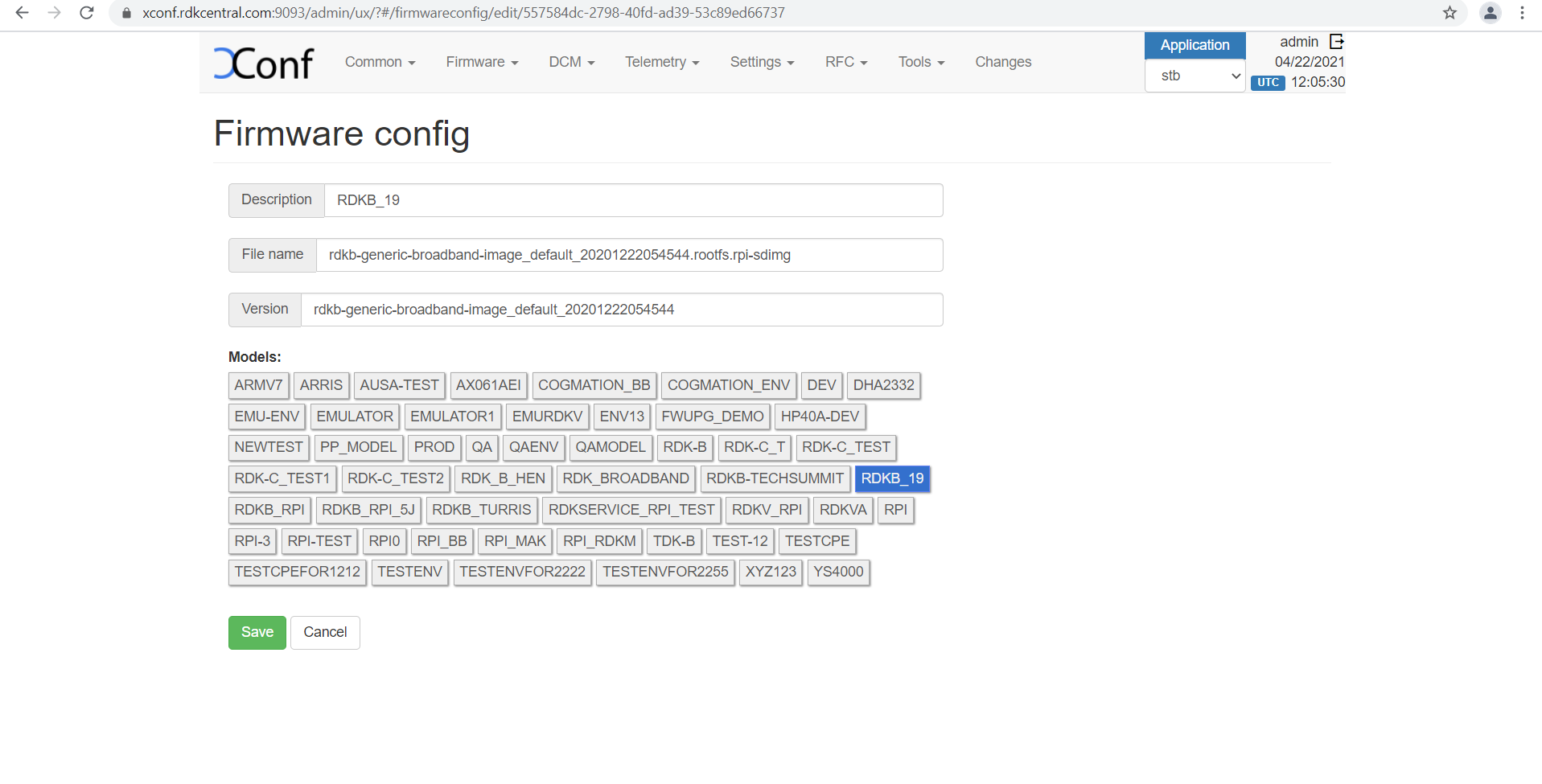Open the Tools menu
This screenshot has height=784, width=1542.
pos(921,62)
